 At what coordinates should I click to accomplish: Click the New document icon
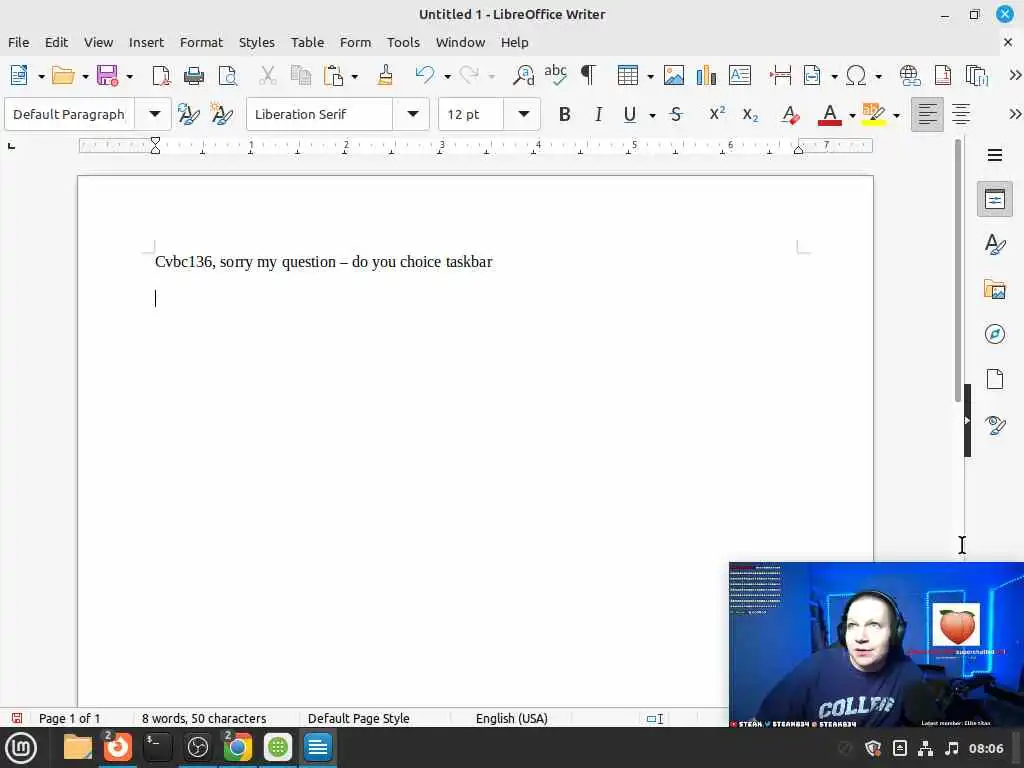click(19, 76)
